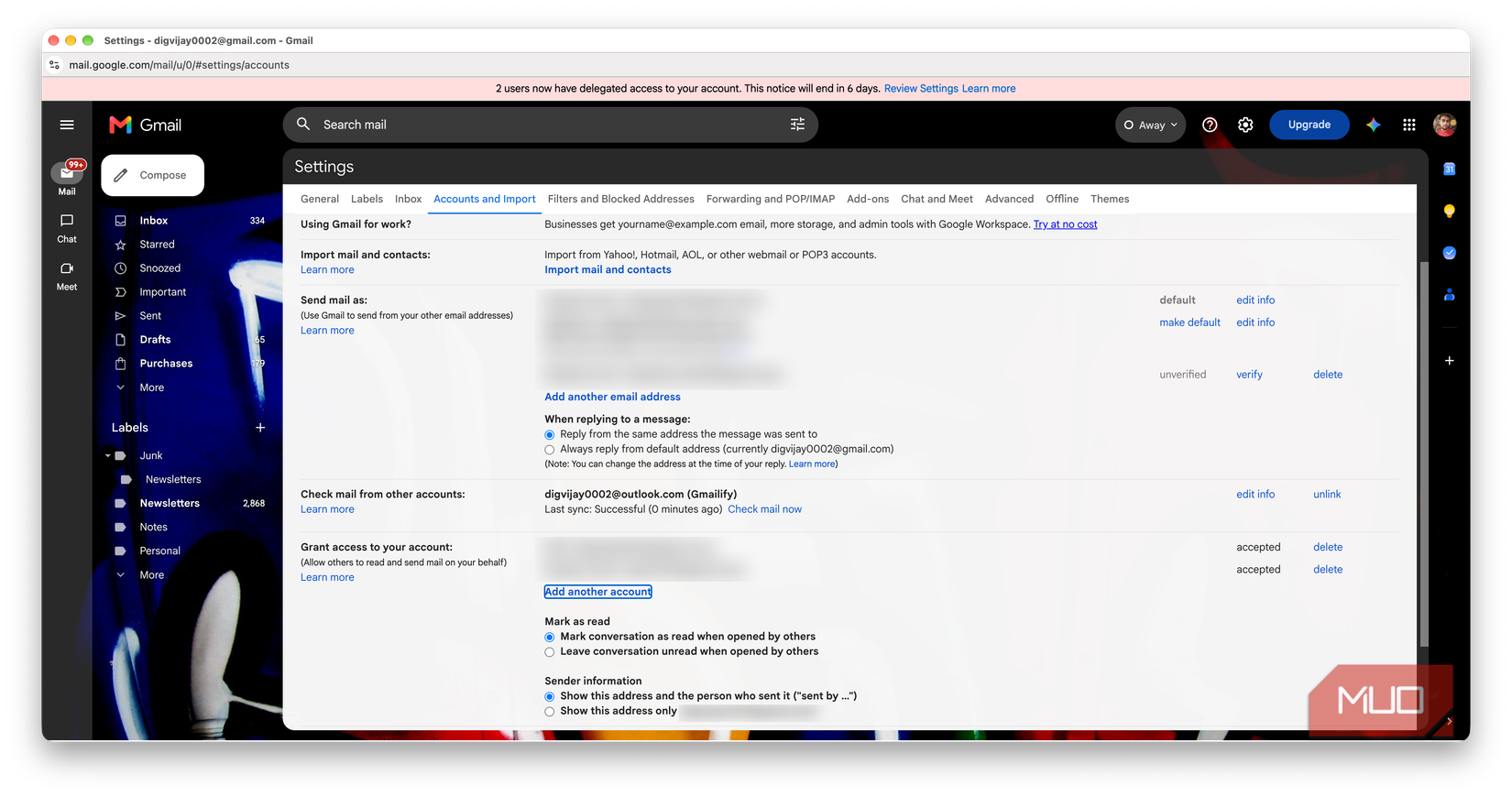Image resolution: width=1512 pixels, height=797 pixels.
Task: Open the main menu hamburger icon
Action: (x=67, y=125)
